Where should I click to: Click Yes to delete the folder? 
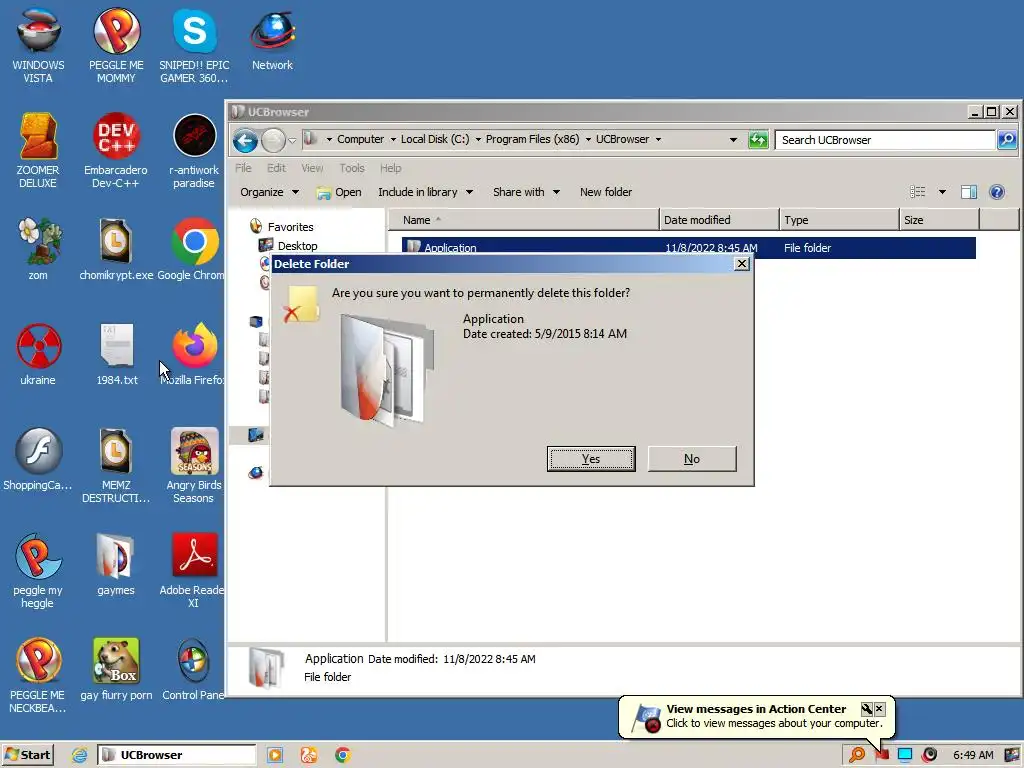click(591, 458)
